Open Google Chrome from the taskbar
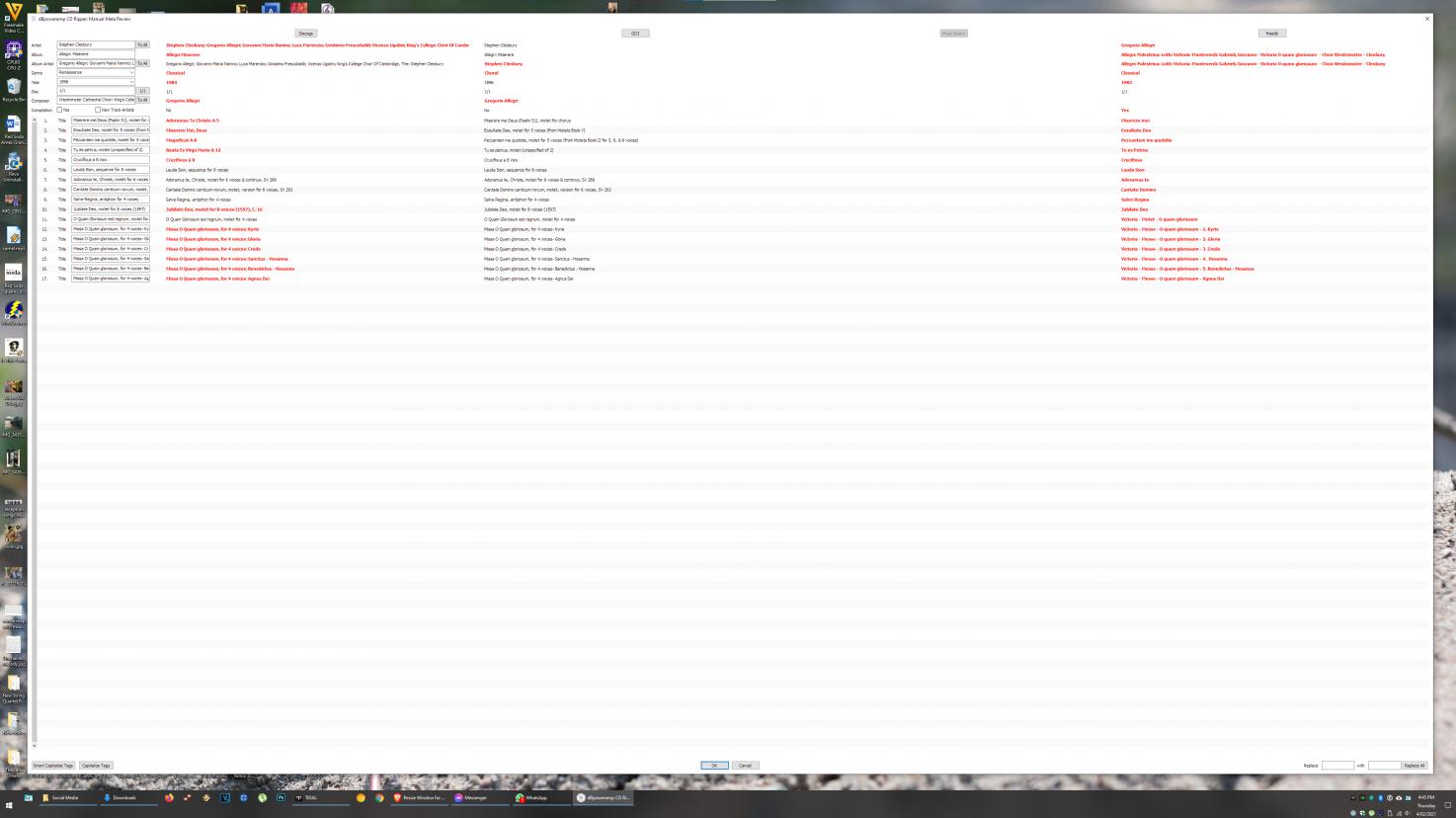This screenshot has height=818, width=1456. click(x=379, y=797)
